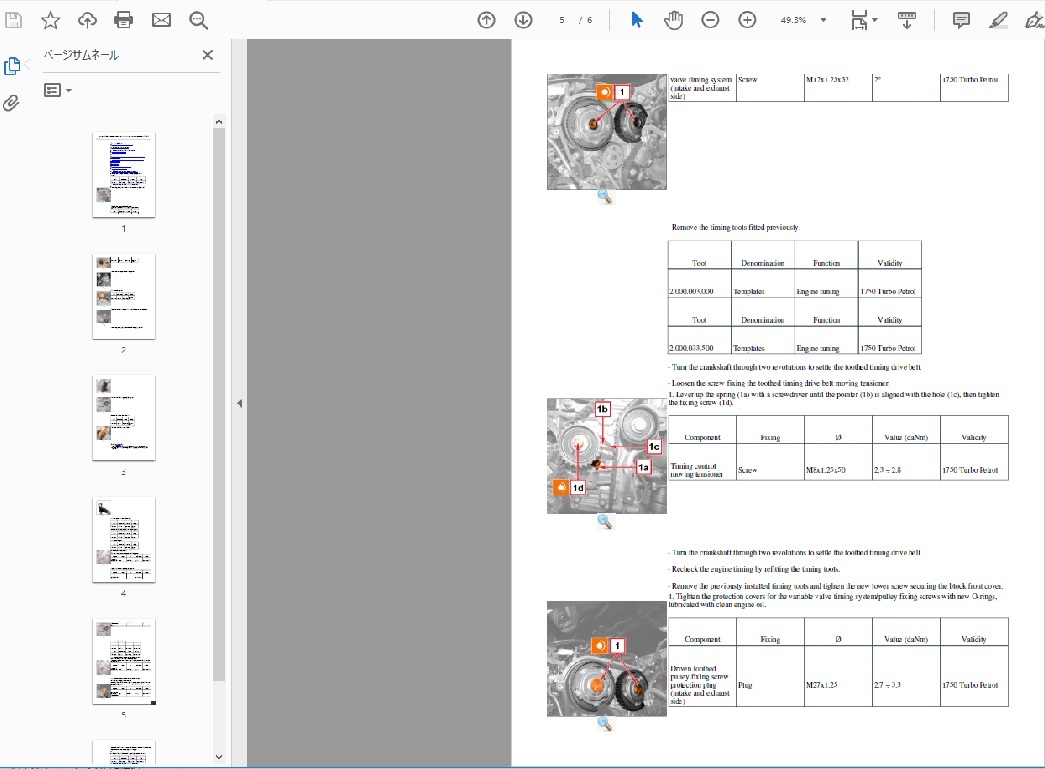Zoom in with the plus button
Screen dimensions: 1045x769
click(747, 20)
